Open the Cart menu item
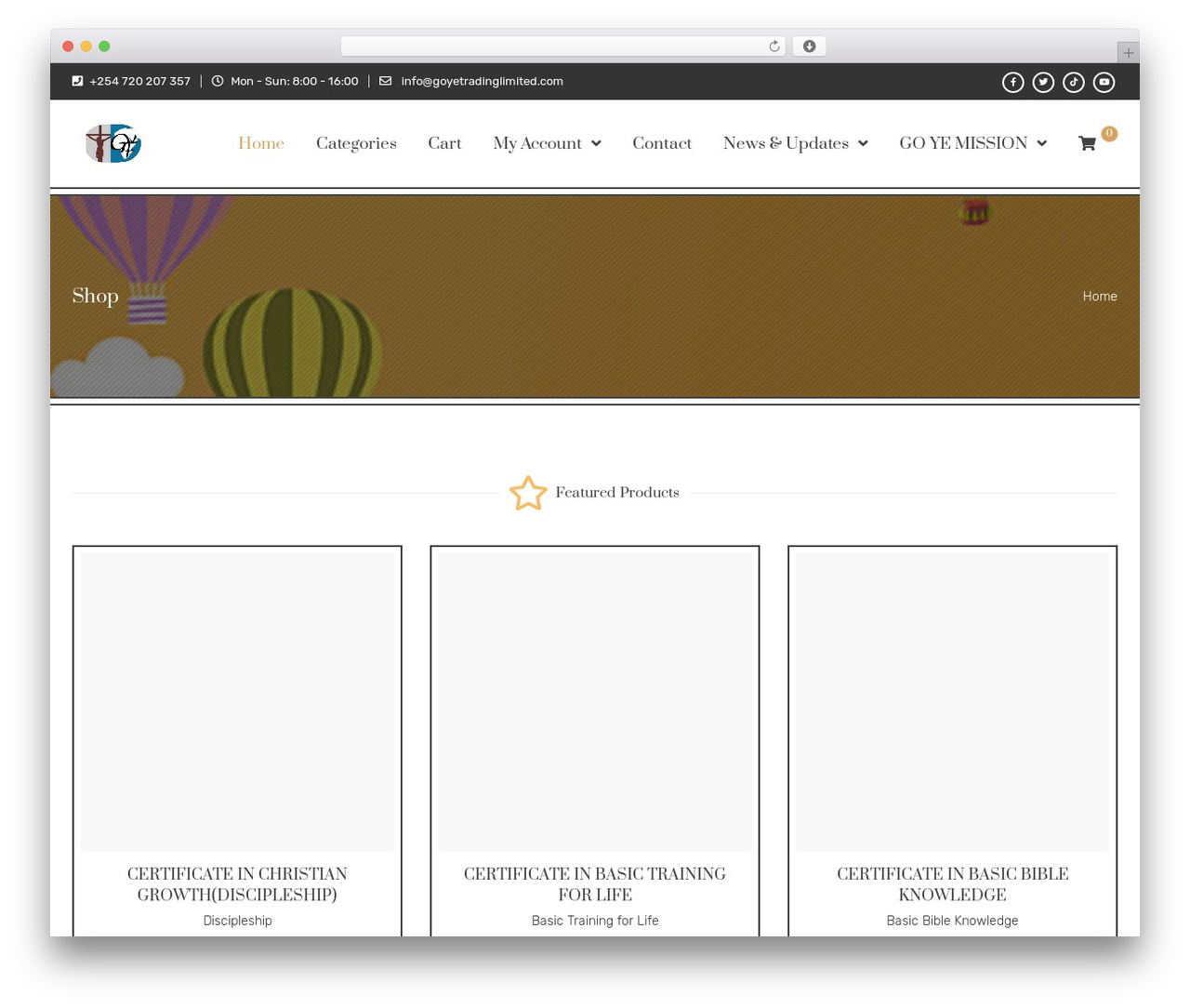The image size is (1190, 1008). pos(444,143)
